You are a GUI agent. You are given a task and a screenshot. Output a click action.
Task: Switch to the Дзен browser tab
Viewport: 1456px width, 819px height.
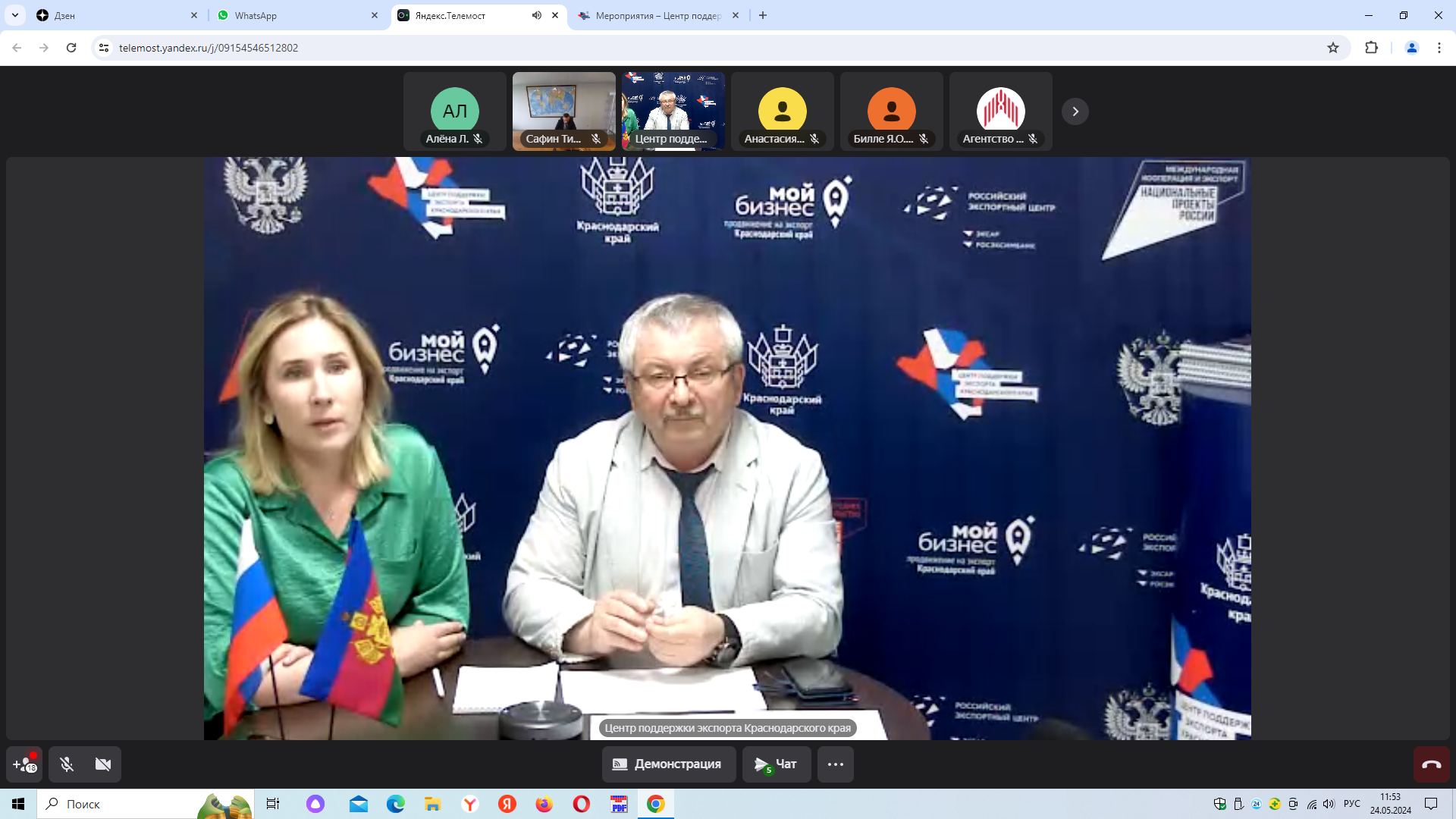click(118, 15)
